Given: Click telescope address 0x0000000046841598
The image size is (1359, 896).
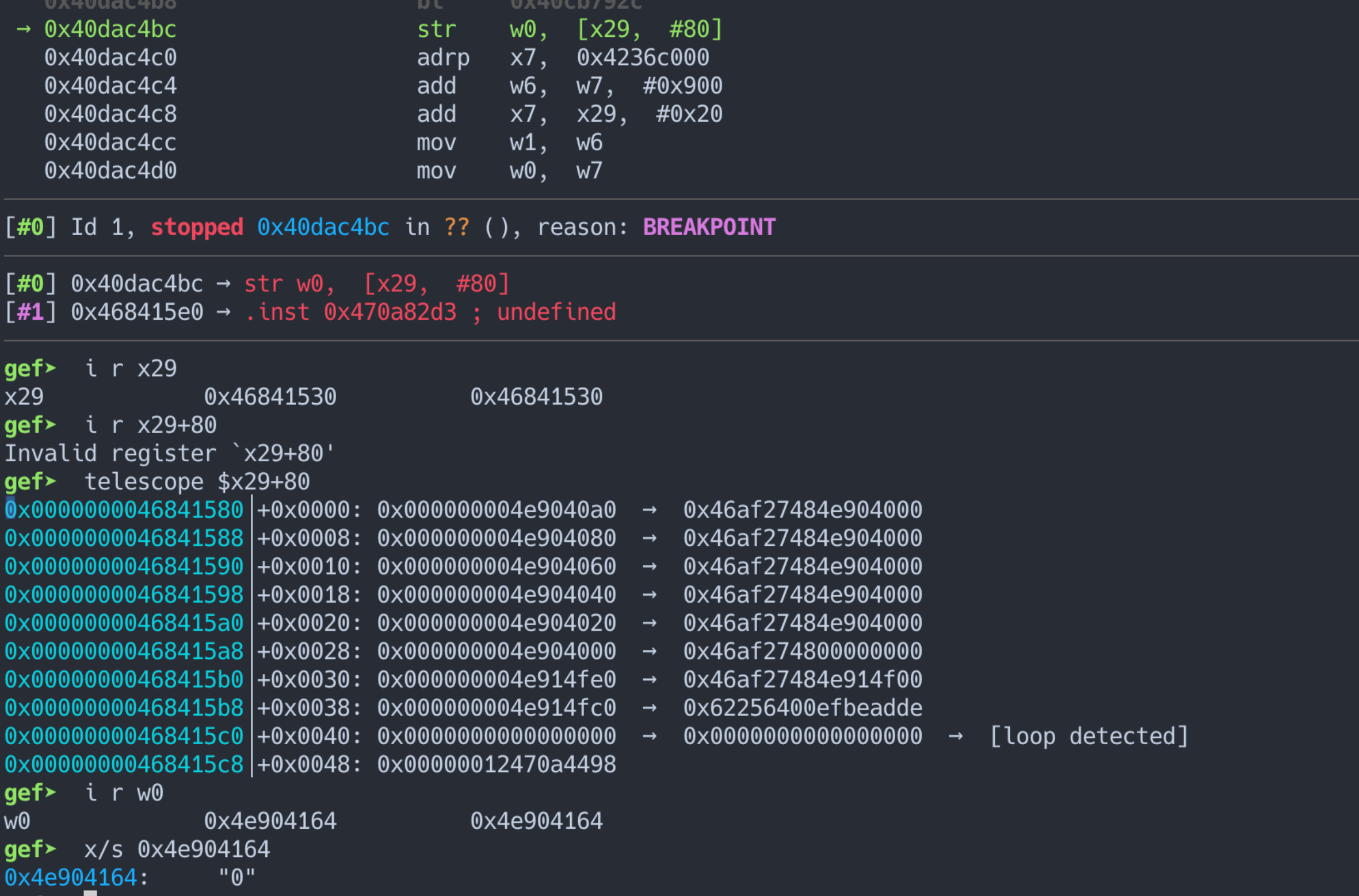Looking at the screenshot, I should (124, 595).
